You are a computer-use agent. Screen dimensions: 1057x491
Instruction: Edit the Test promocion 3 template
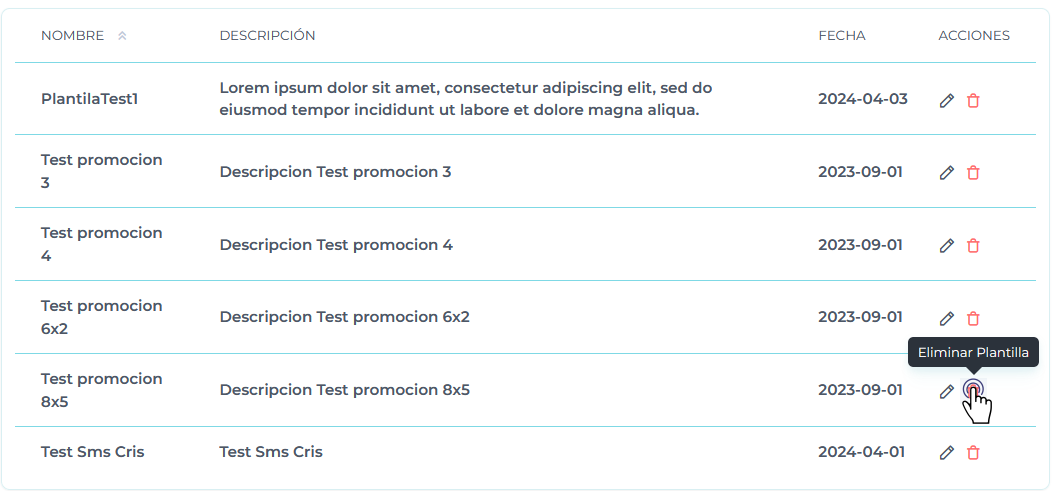coord(947,173)
